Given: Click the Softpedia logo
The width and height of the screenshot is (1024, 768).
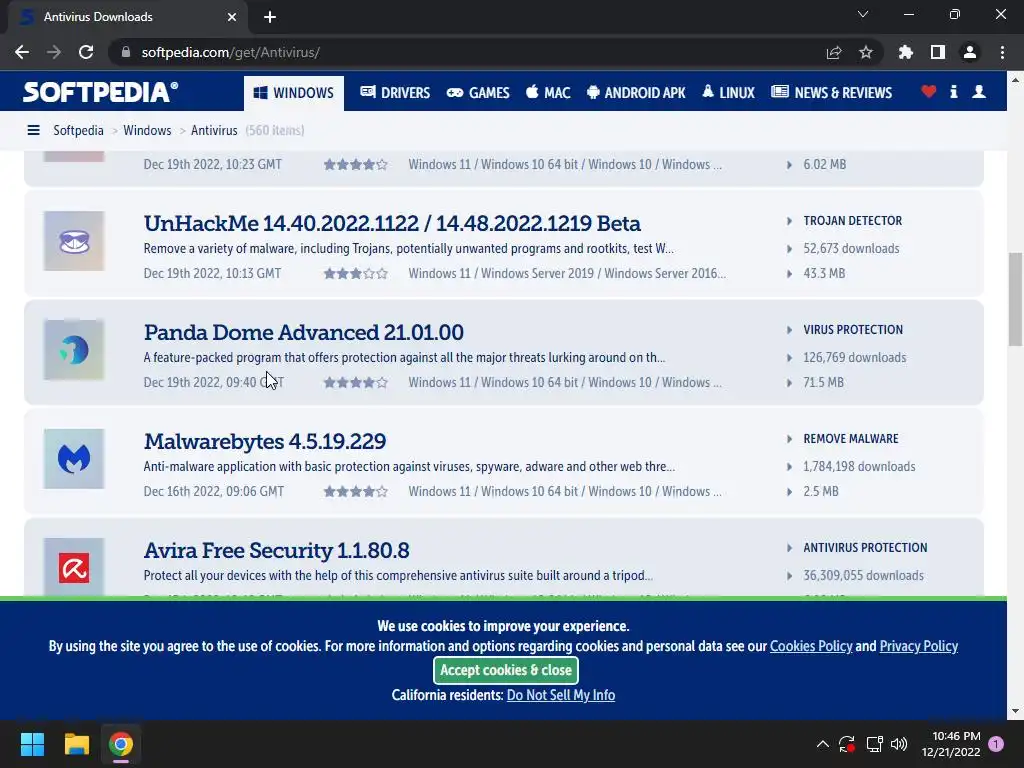Looking at the screenshot, I should pos(100,92).
